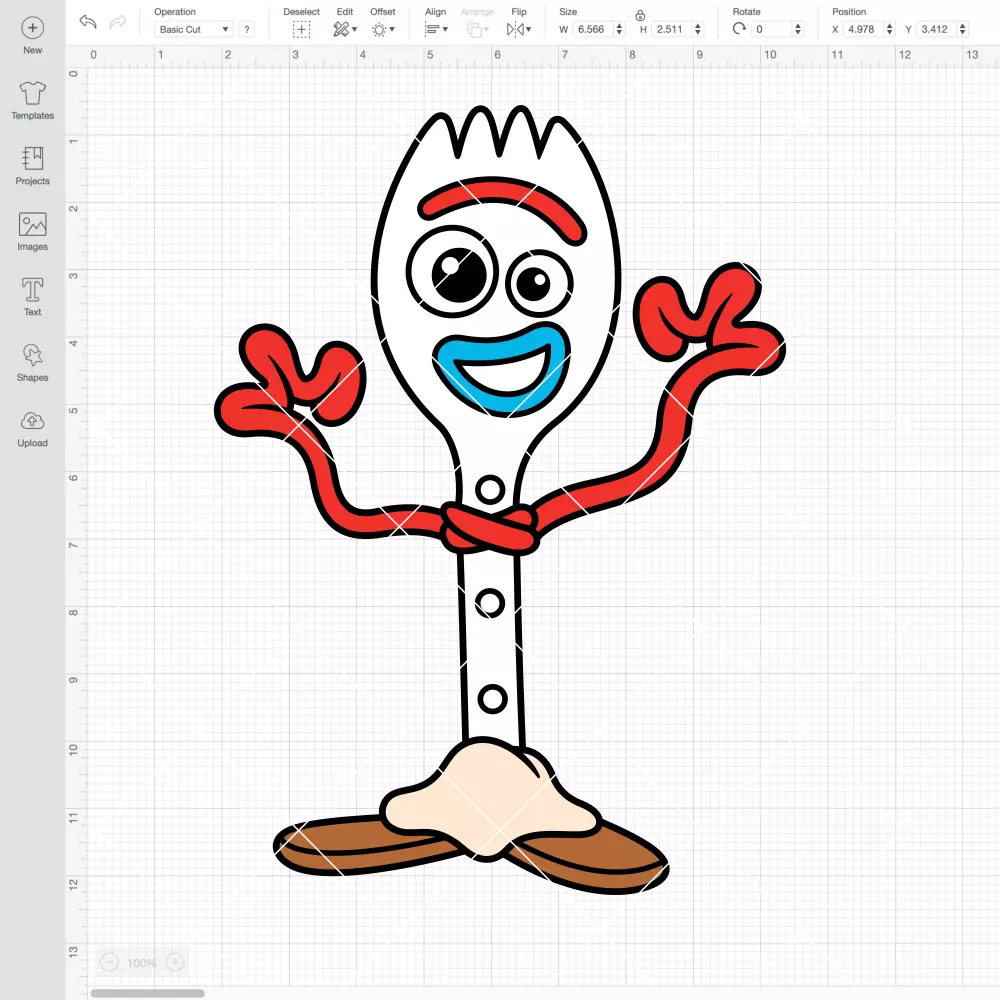The height and width of the screenshot is (1000, 1000).
Task: Expand the Align options
Action: click(436, 29)
